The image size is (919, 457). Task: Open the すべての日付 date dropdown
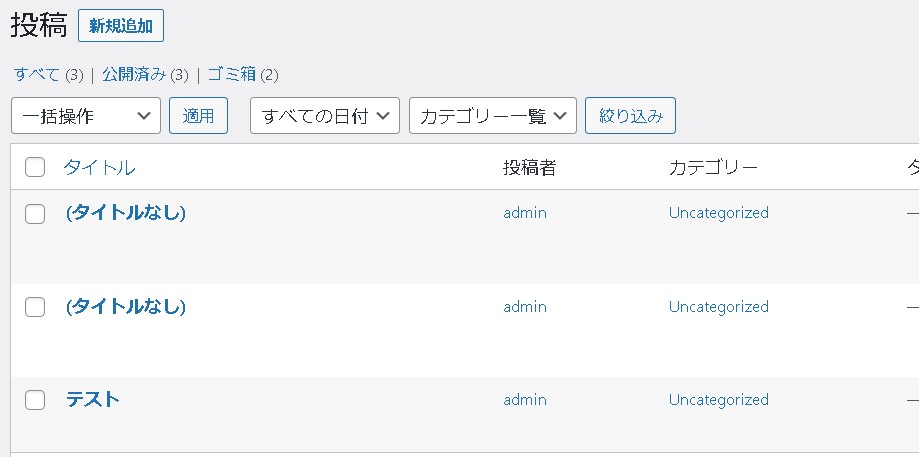click(x=324, y=115)
